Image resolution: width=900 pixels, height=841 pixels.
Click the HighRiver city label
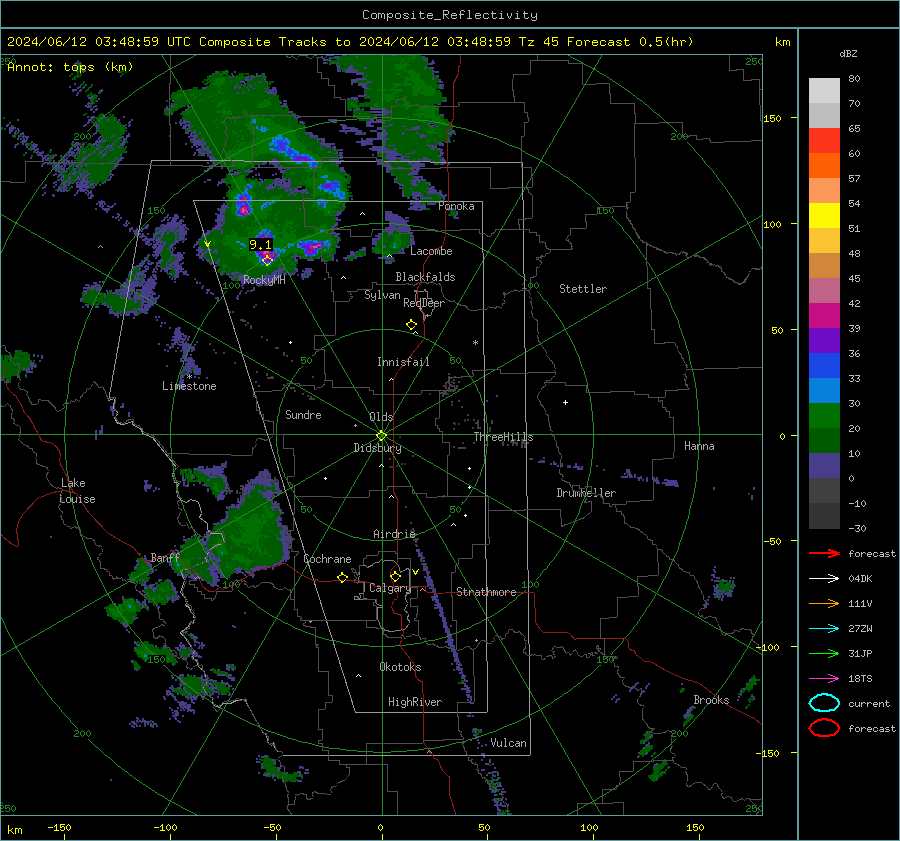415,702
